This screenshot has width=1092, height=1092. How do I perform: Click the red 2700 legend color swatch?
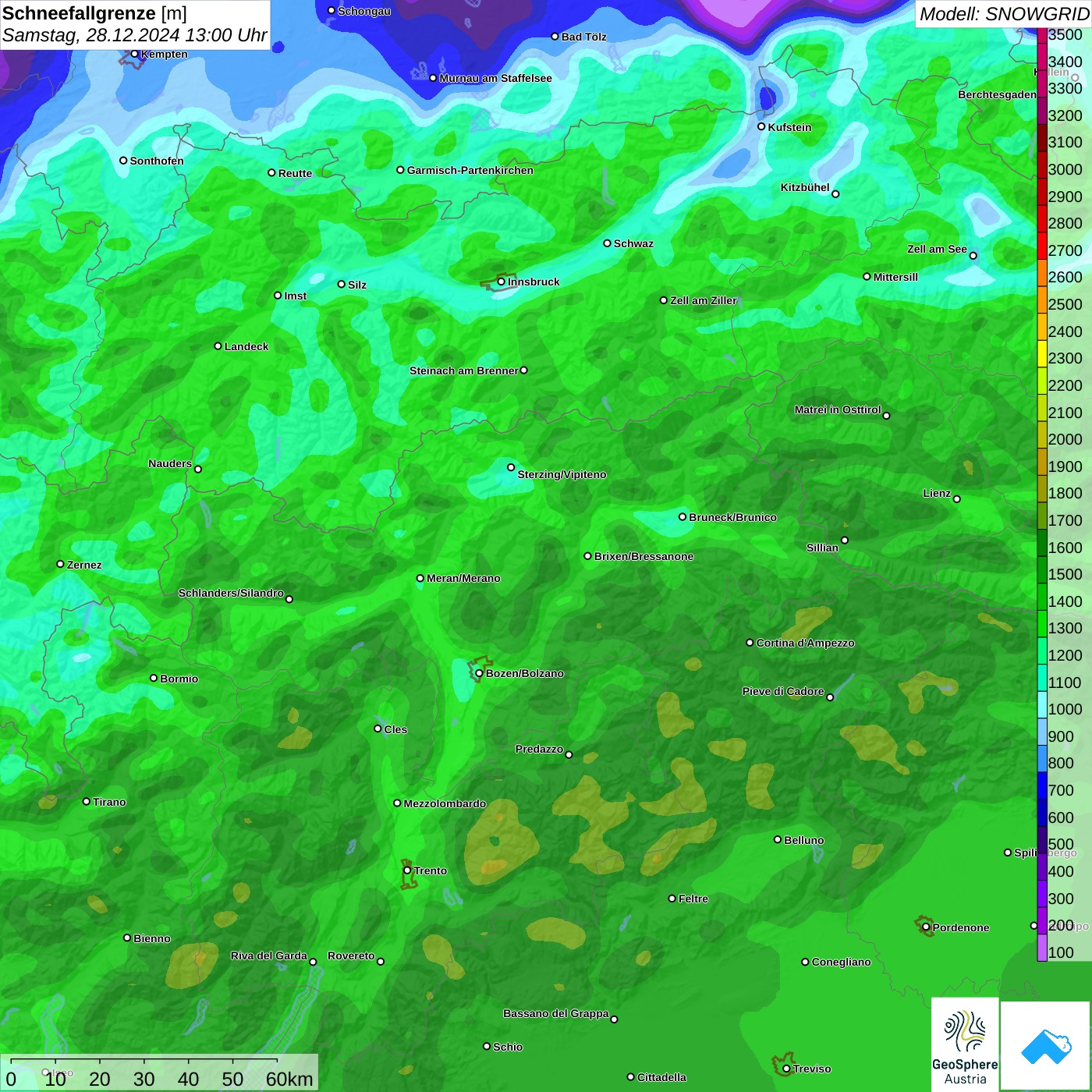click(1042, 245)
